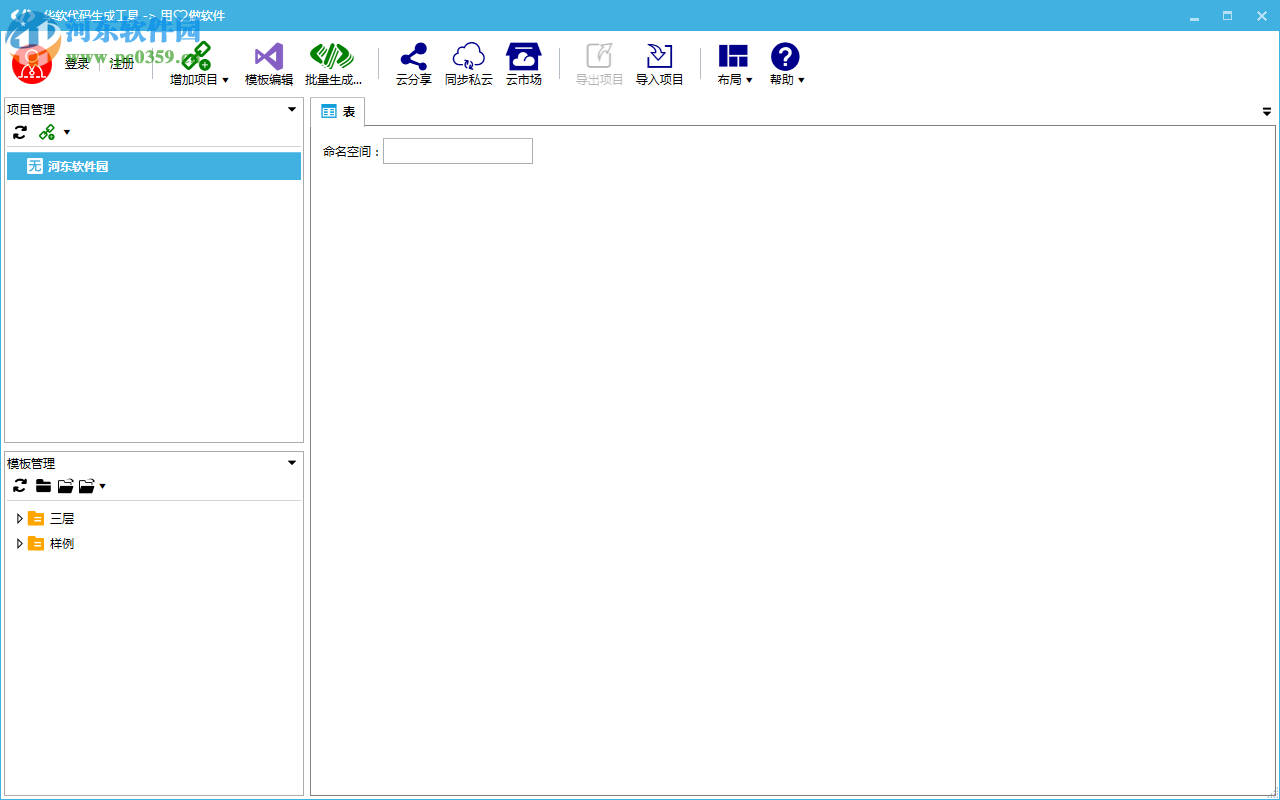Expand the 样例 template folder

coord(19,543)
